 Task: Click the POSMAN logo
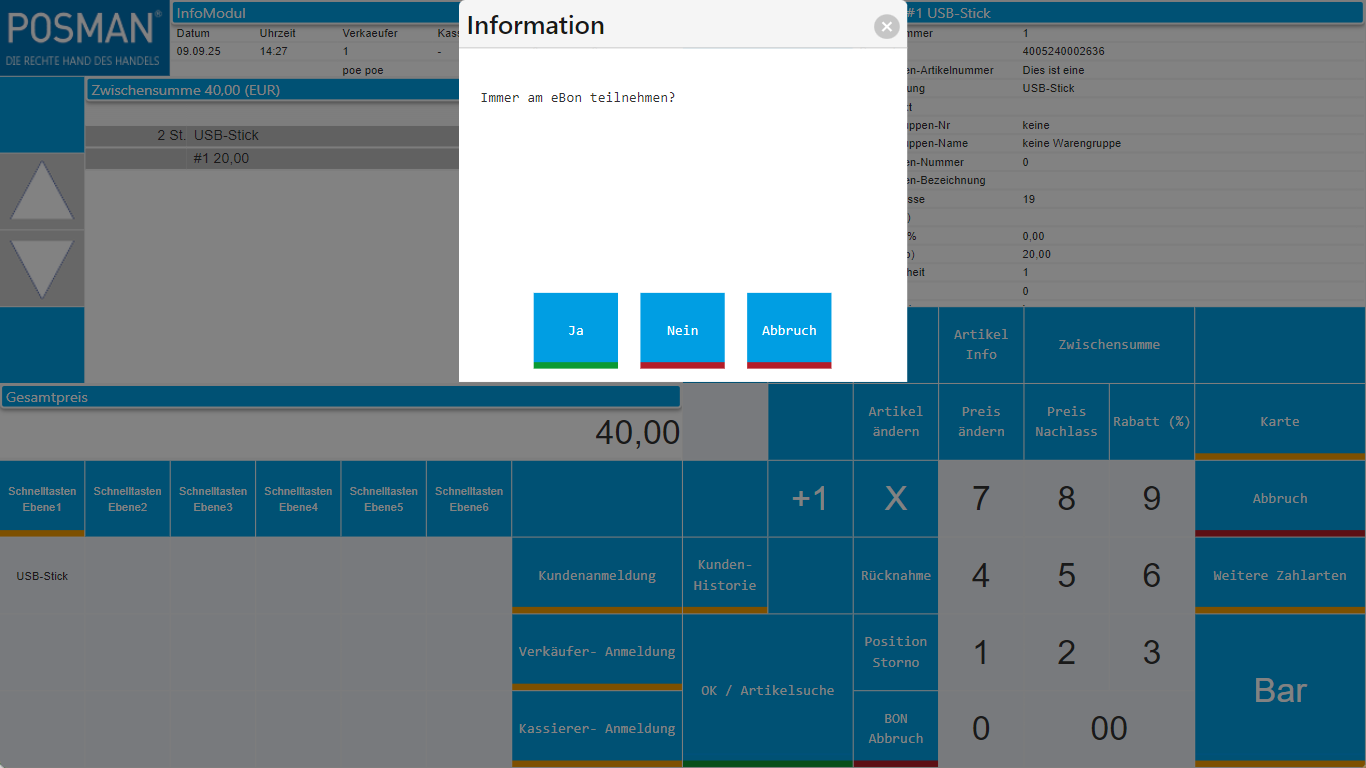click(x=84, y=38)
